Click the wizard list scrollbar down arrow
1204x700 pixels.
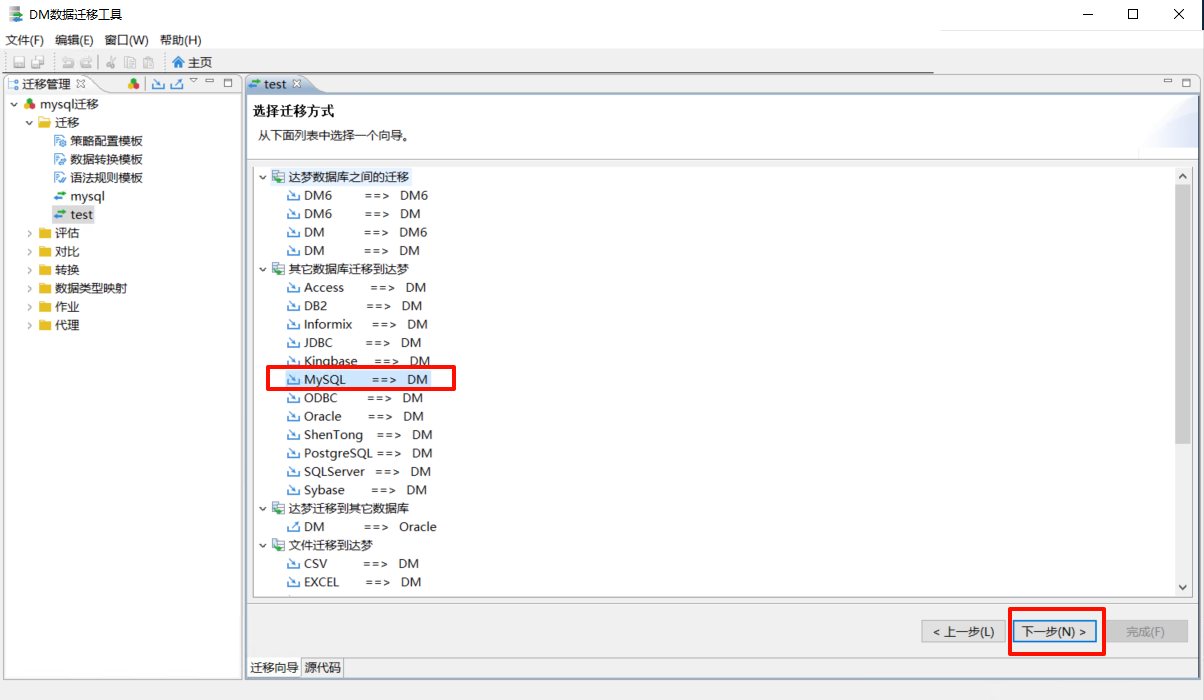pos(1183,588)
